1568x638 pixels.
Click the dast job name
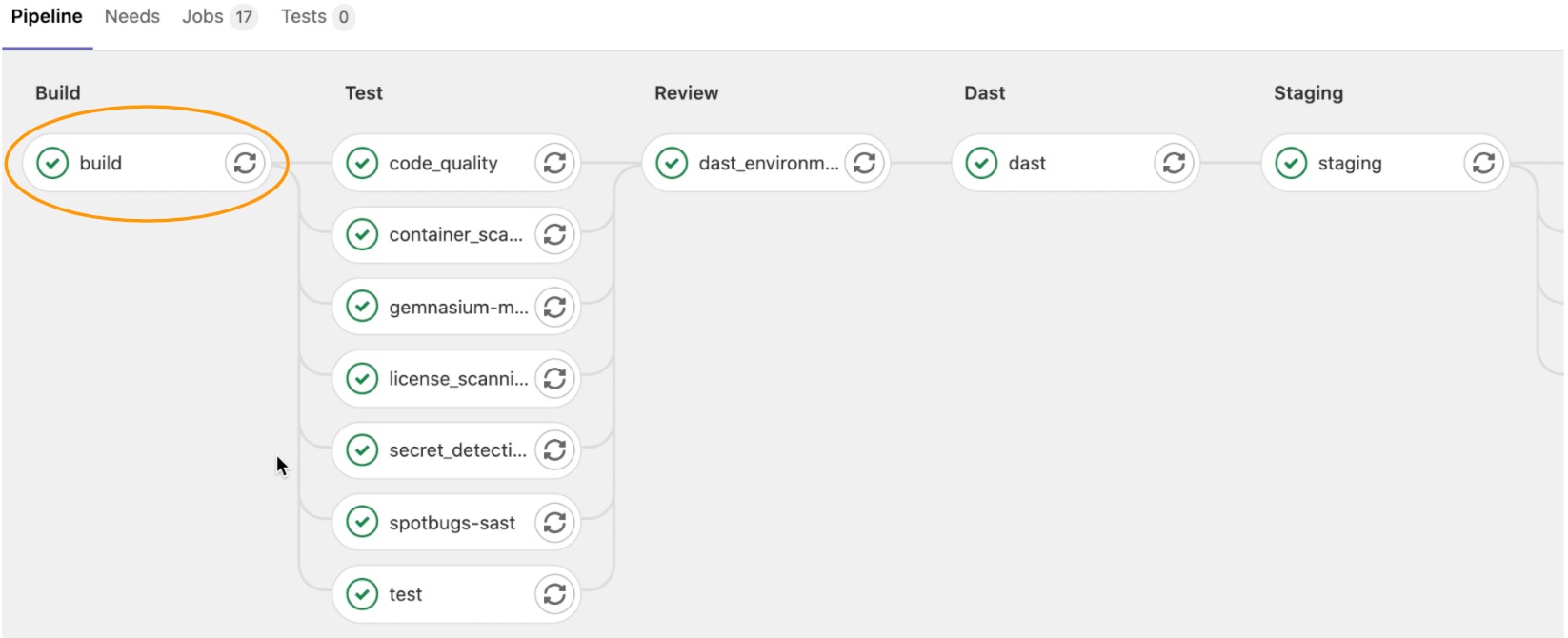coord(1027,163)
